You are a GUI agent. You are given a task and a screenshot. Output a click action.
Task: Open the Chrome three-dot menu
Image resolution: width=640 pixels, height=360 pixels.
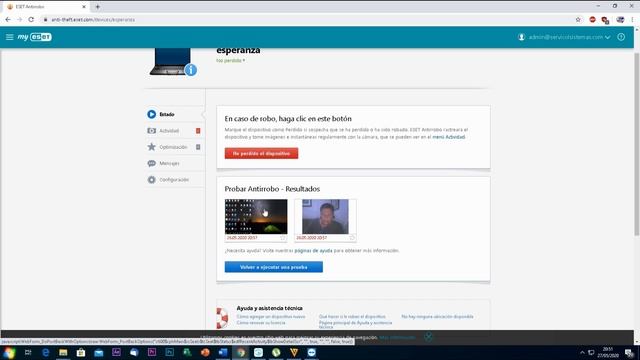tap(633, 20)
